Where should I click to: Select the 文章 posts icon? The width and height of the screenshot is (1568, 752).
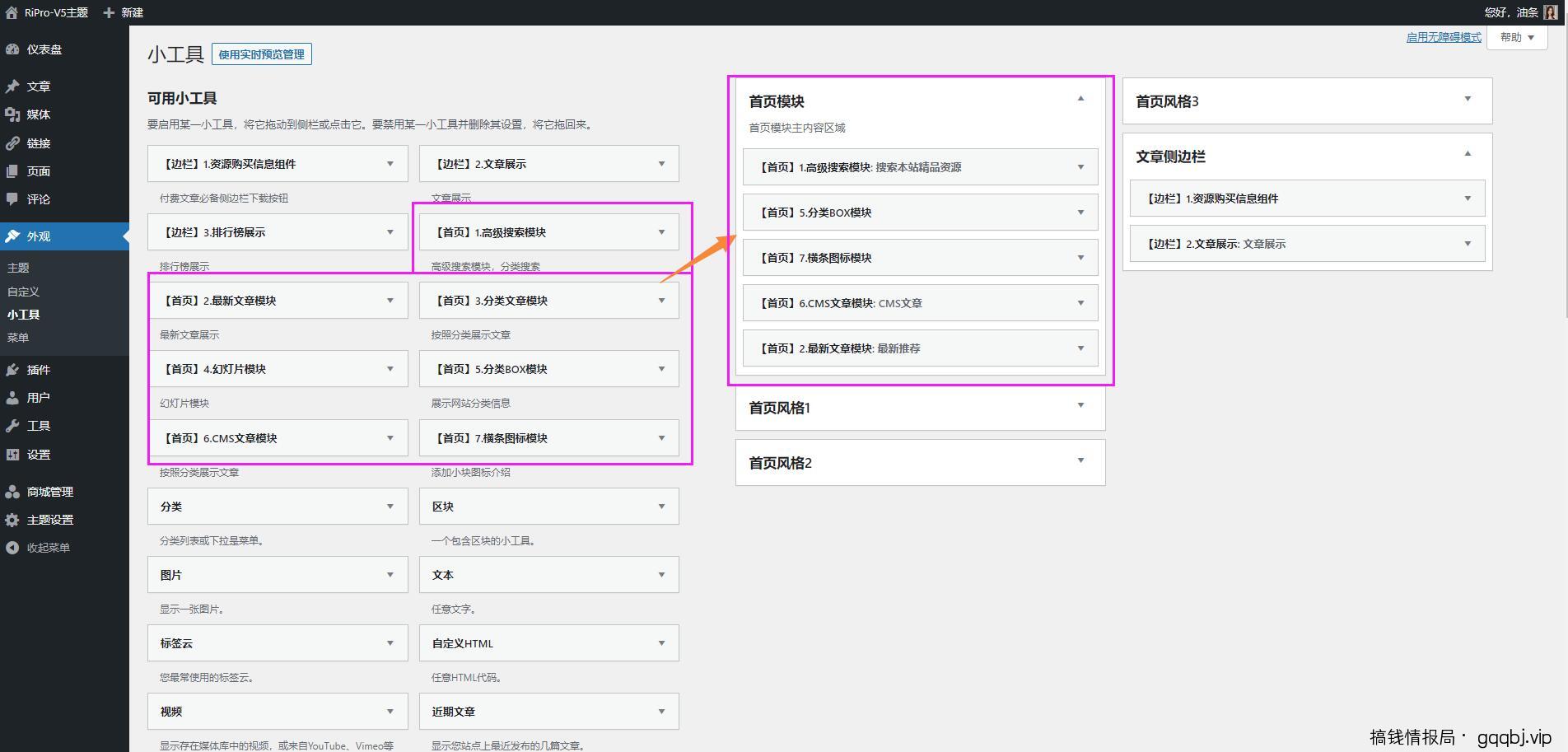click(x=12, y=86)
